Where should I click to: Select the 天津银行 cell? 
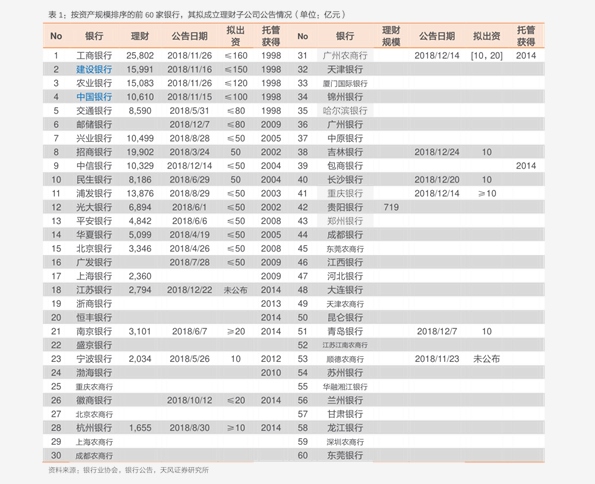point(345,69)
